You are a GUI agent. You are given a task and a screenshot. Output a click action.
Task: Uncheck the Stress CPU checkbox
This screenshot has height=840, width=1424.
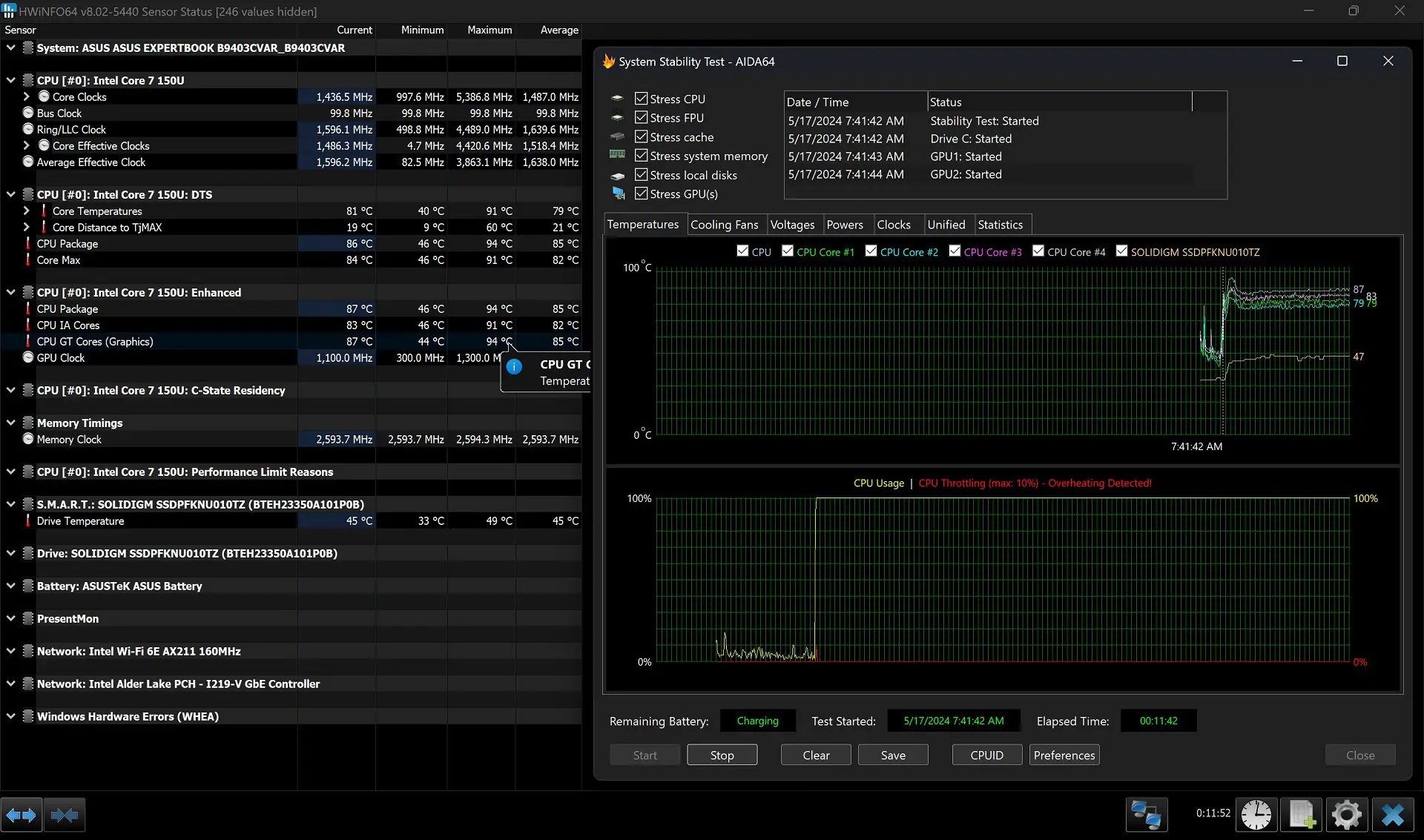[x=642, y=99]
